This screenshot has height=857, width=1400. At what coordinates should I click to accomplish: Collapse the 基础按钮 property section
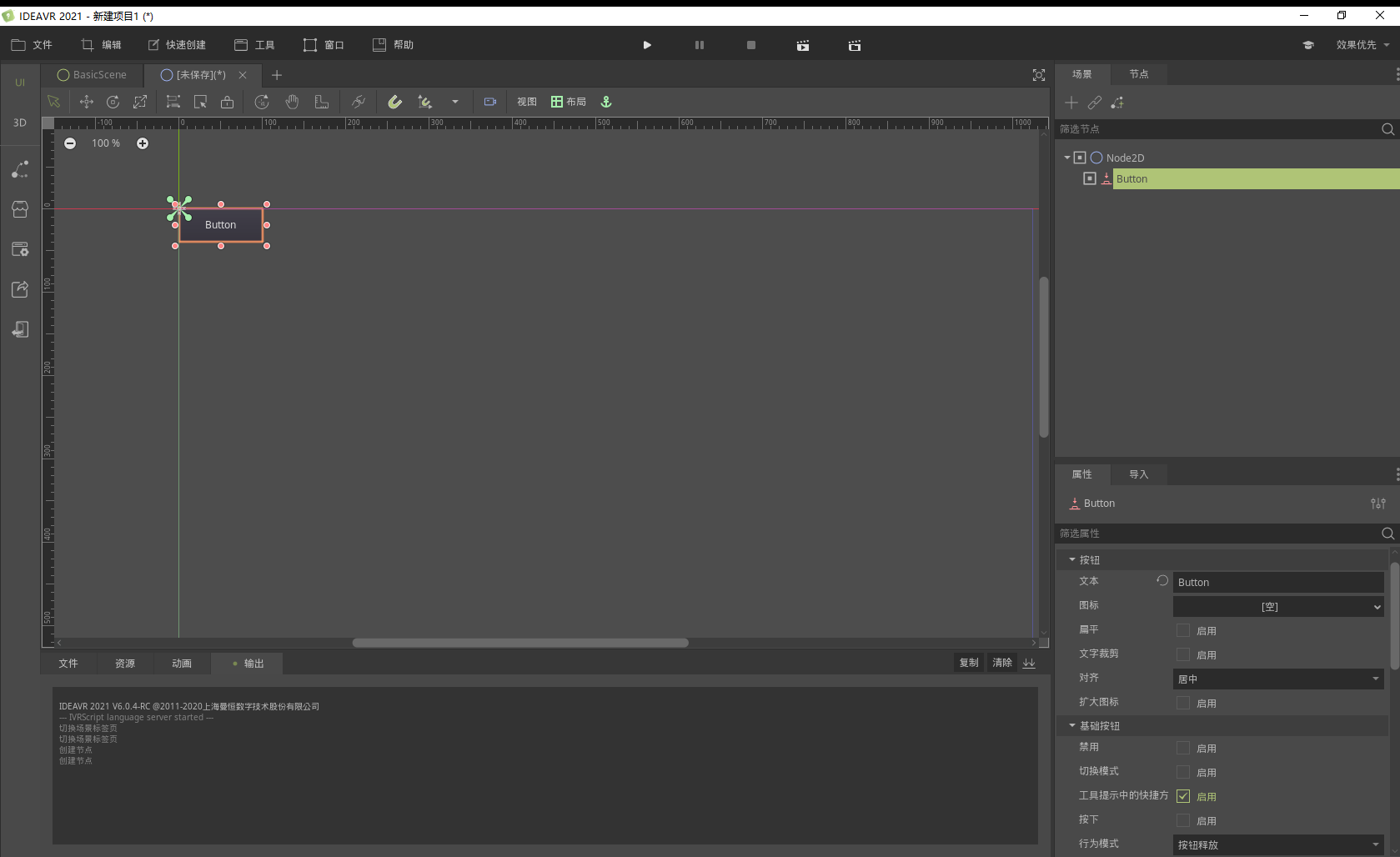click(1072, 726)
